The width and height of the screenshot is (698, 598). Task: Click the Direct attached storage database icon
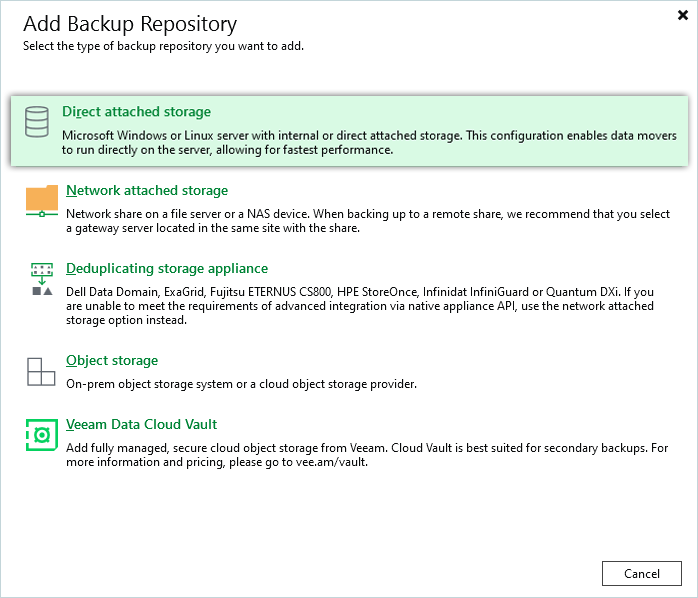pos(37,122)
